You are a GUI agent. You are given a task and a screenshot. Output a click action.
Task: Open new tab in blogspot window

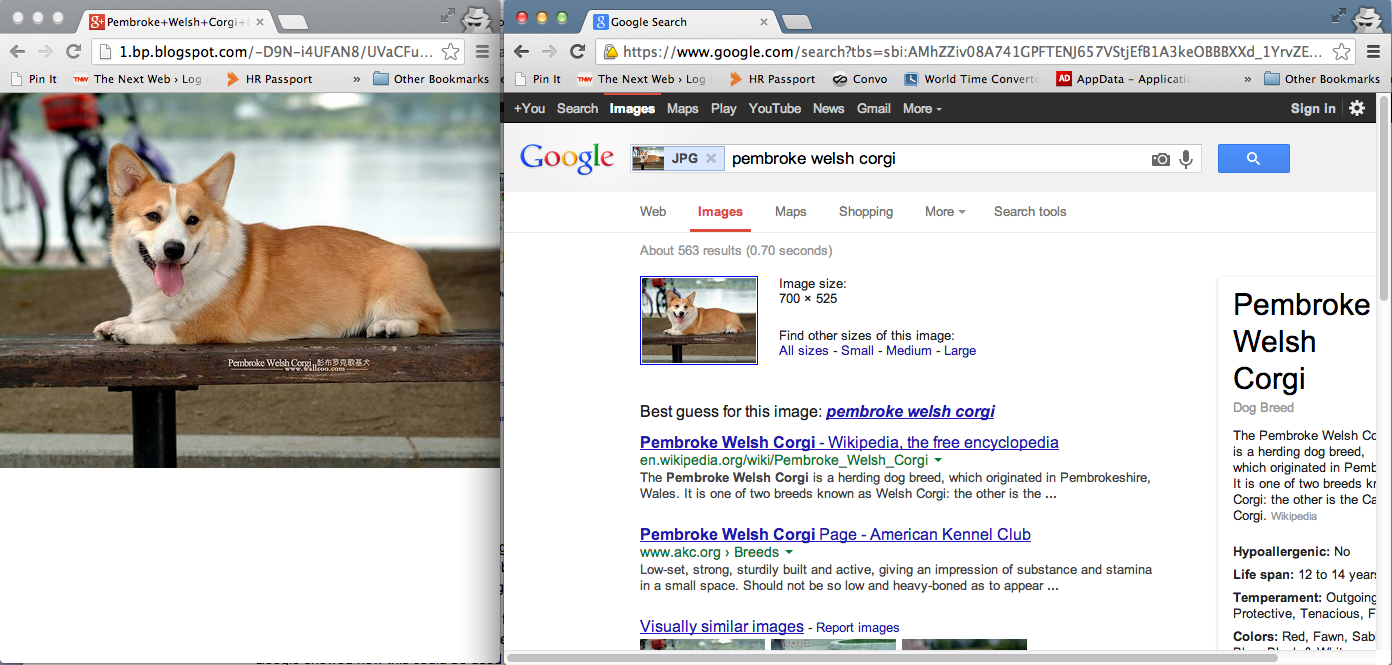(x=292, y=22)
